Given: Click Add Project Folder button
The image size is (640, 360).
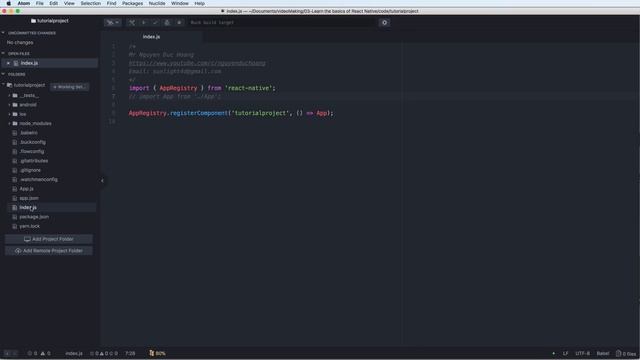Looking at the screenshot, I should pyautogui.click(x=49, y=239).
